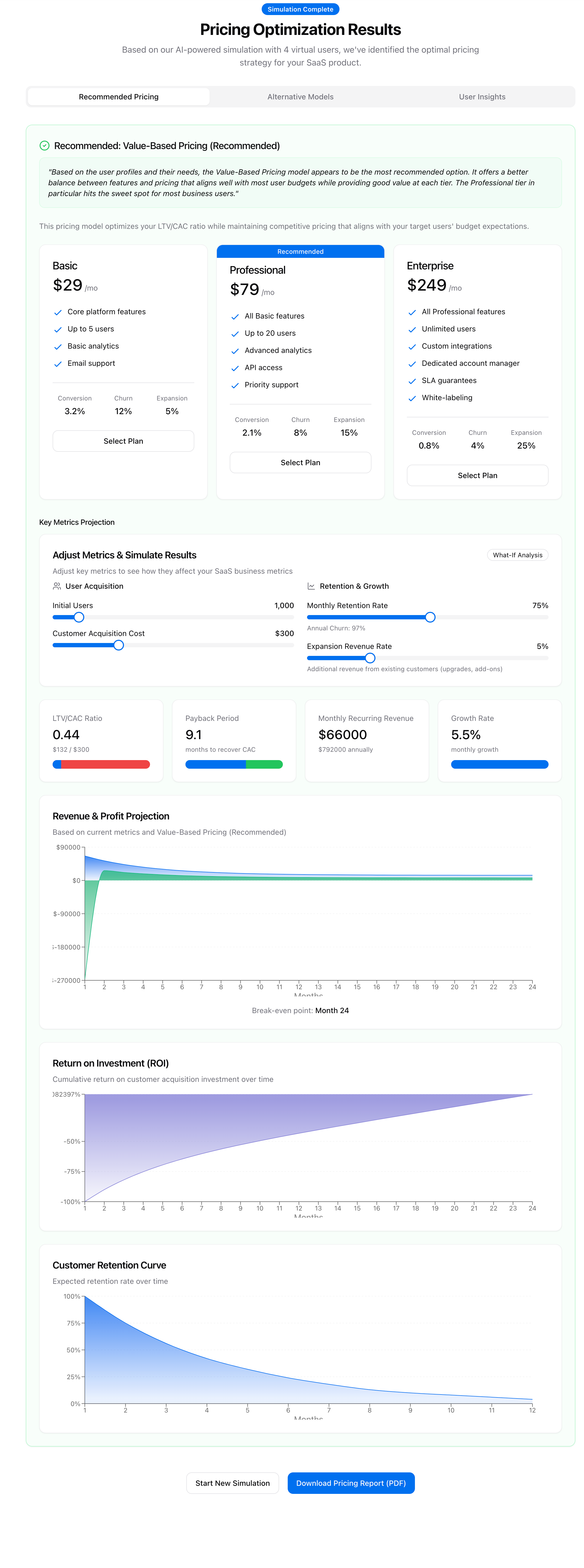Click checkmark icon next to Unlimited users

[x=412, y=329]
